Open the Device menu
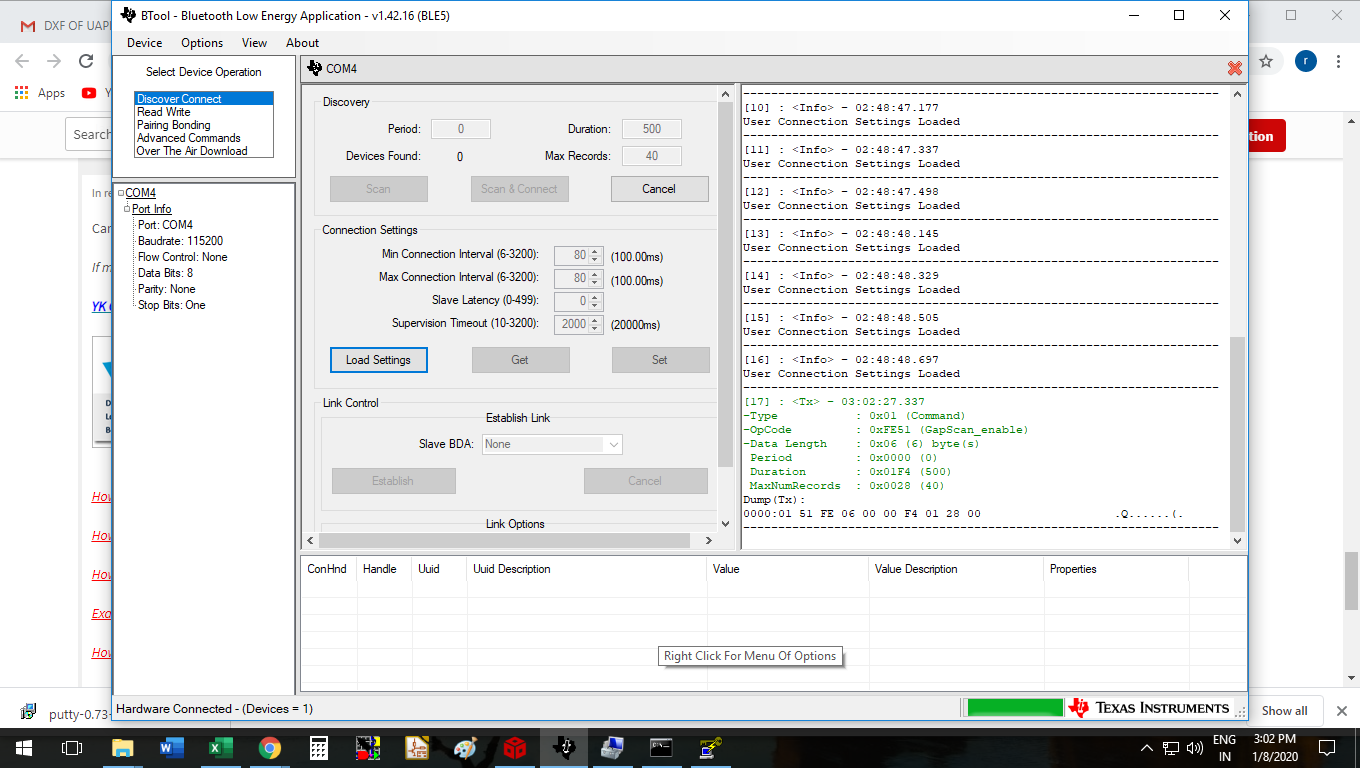Viewport: 1360px width, 768px height. [x=145, y=43]
